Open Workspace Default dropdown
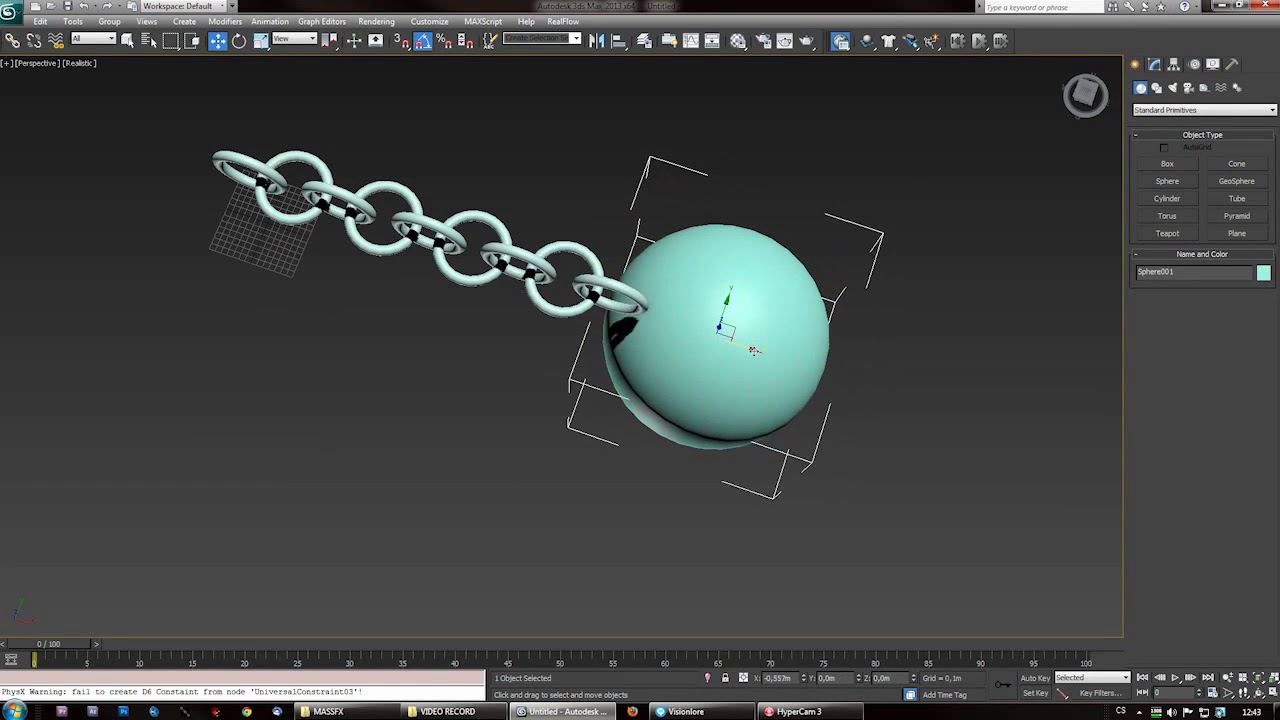 [x=184, y=6]
